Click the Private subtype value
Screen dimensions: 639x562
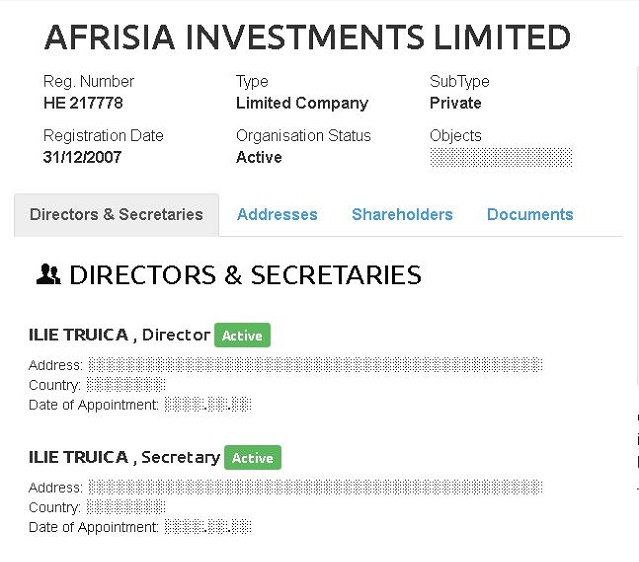455,103
